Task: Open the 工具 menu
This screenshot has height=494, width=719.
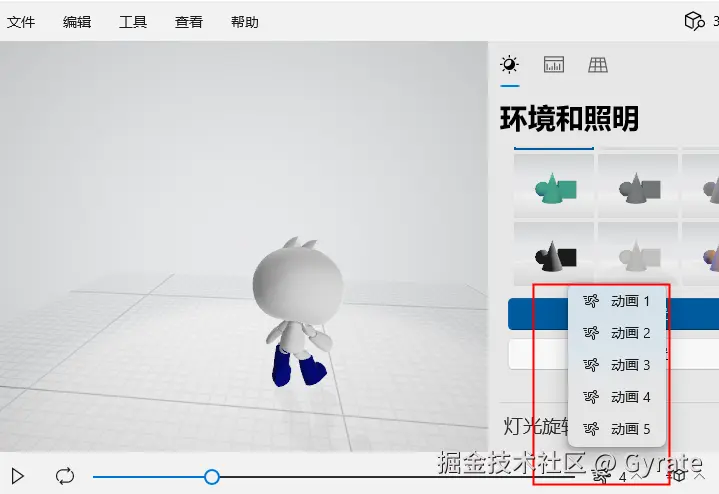Action: coord(133,22)
